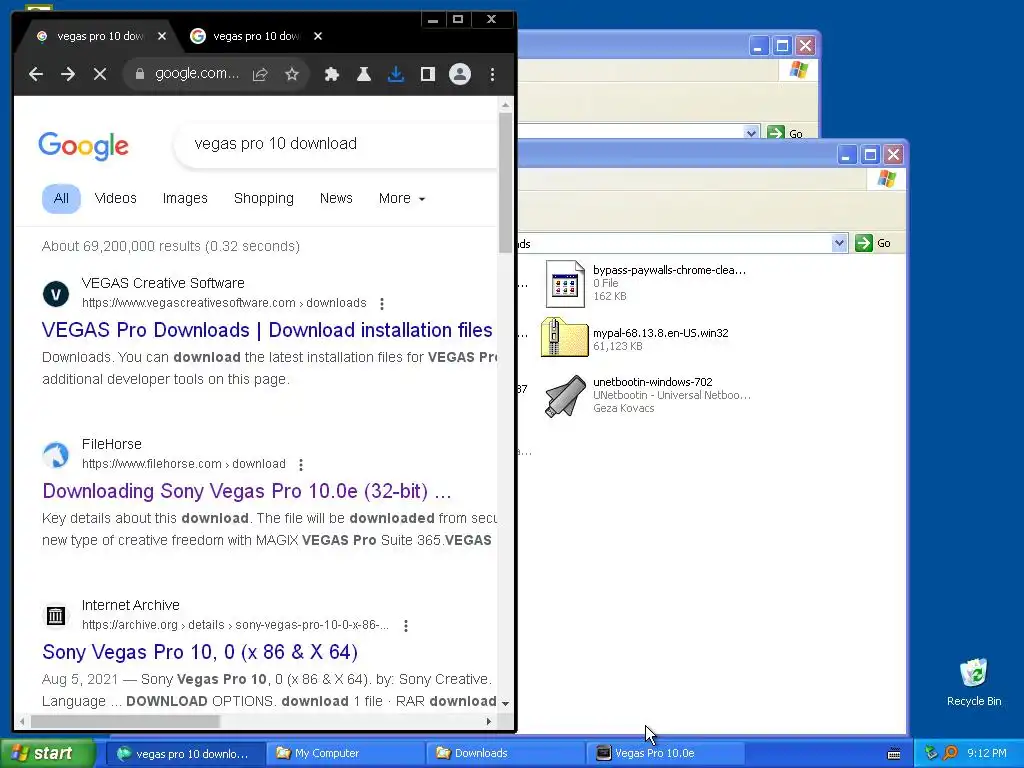
Task: Click the Google search box
Action: pyautogui.click(x=336, y=144)
